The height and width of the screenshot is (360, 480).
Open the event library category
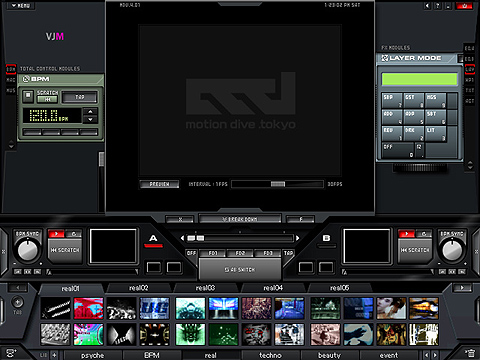(x=389, y=355)
